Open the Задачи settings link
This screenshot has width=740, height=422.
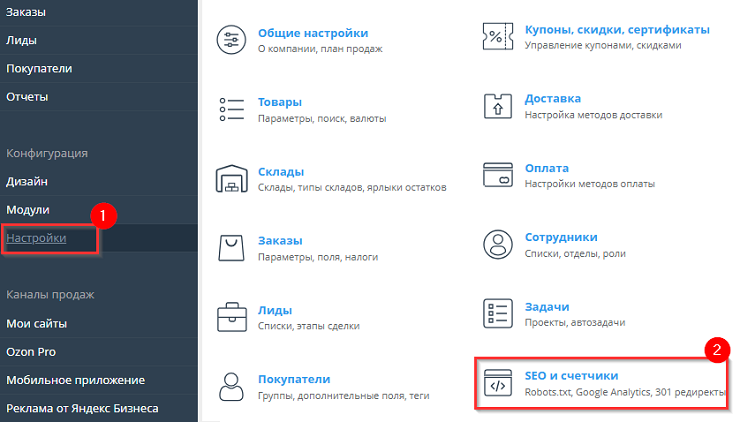coord(547,307)
